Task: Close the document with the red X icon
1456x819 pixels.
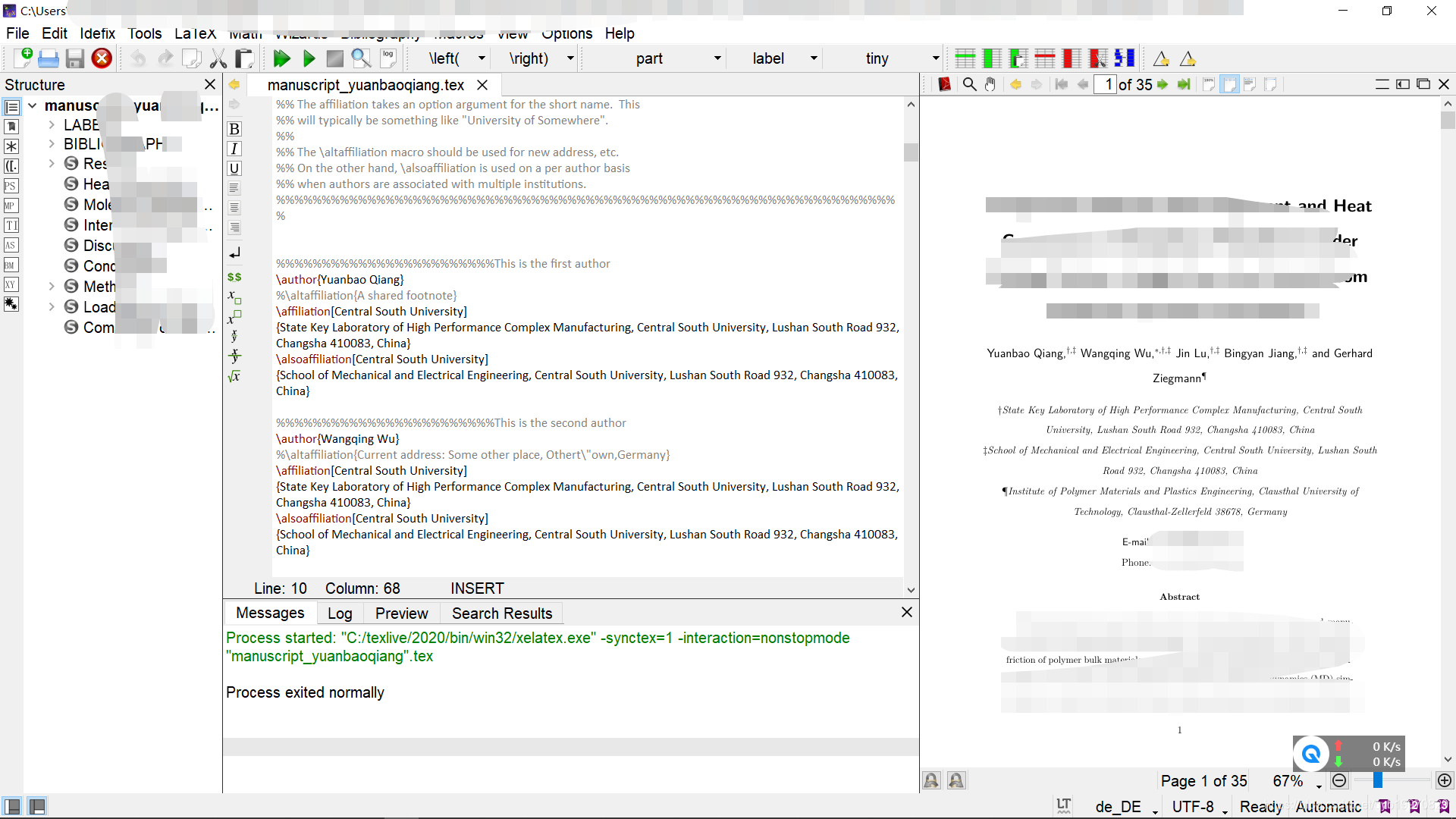Action: (x=102, y=58)
